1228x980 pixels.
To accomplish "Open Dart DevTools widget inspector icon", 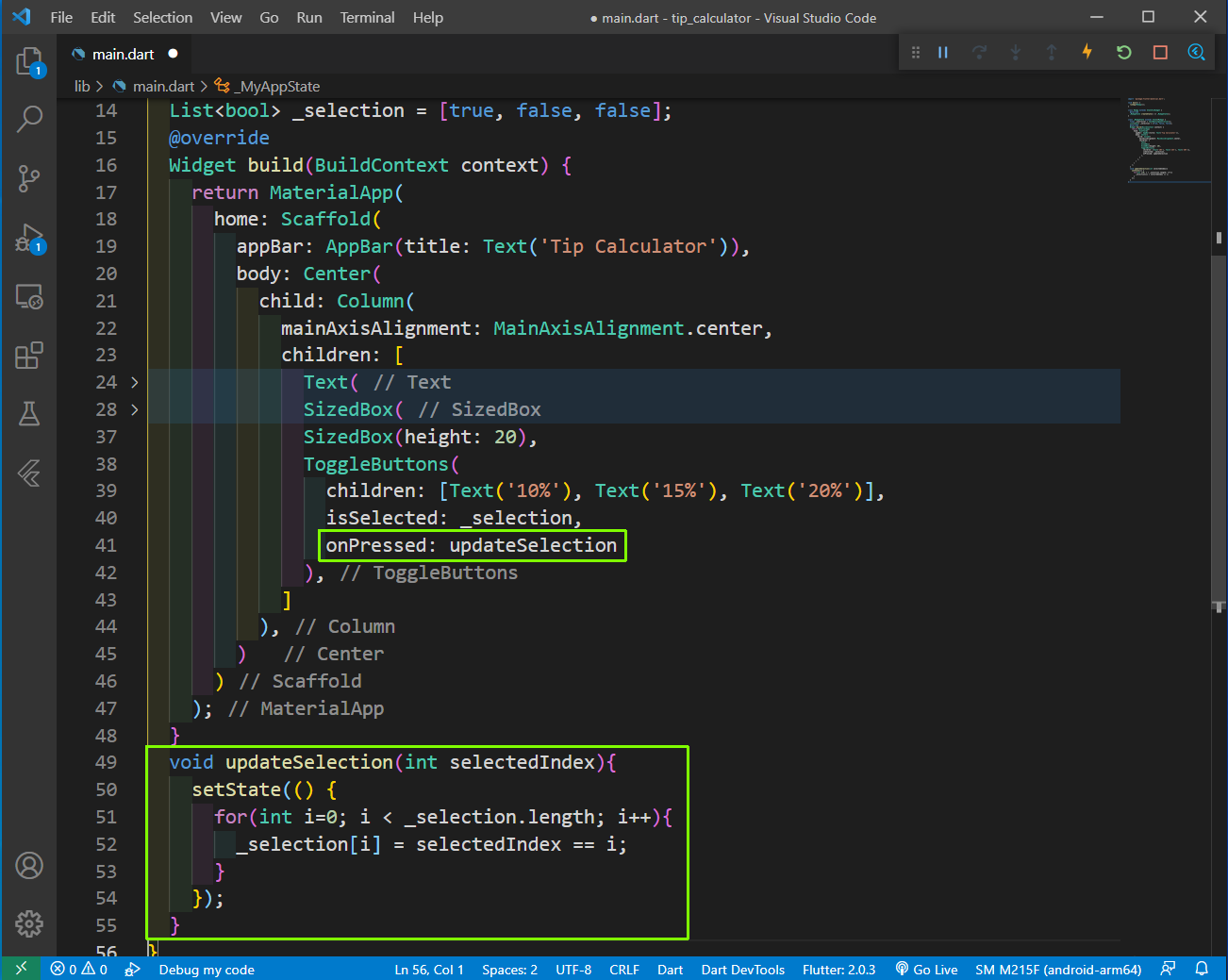I will click(1196, 52).
